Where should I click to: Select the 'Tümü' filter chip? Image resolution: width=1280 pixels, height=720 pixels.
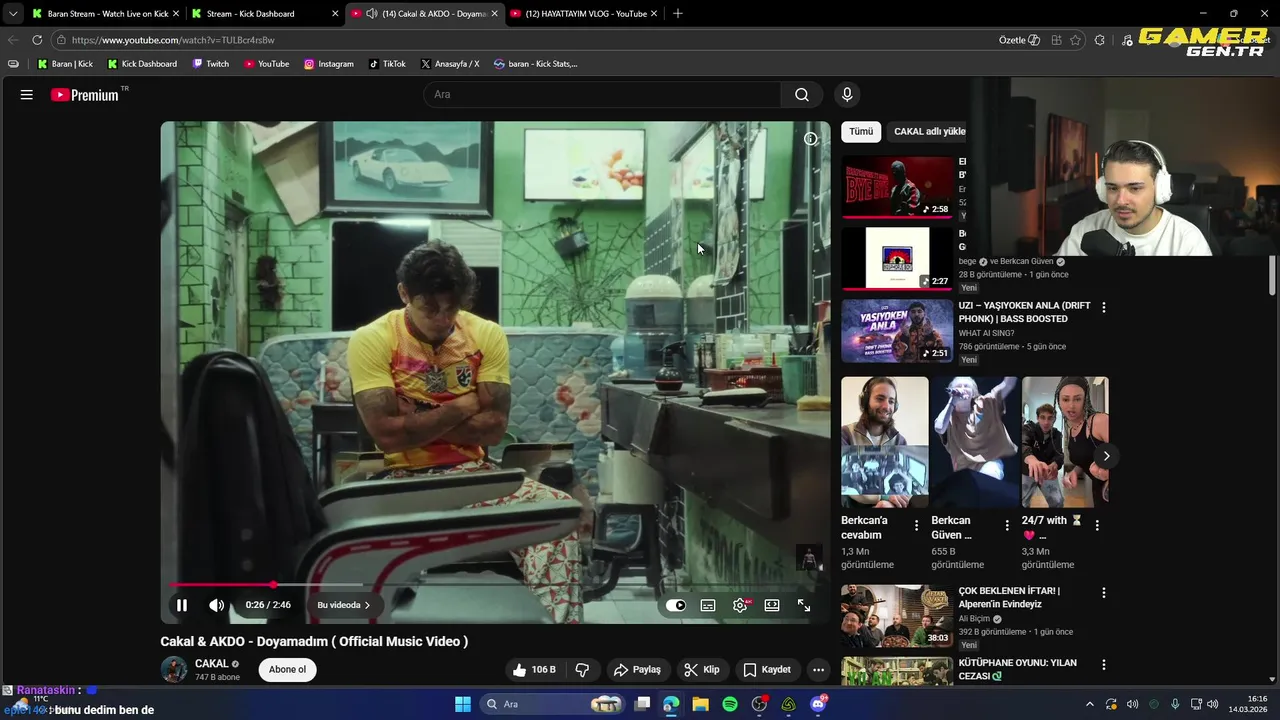point(861,132)
